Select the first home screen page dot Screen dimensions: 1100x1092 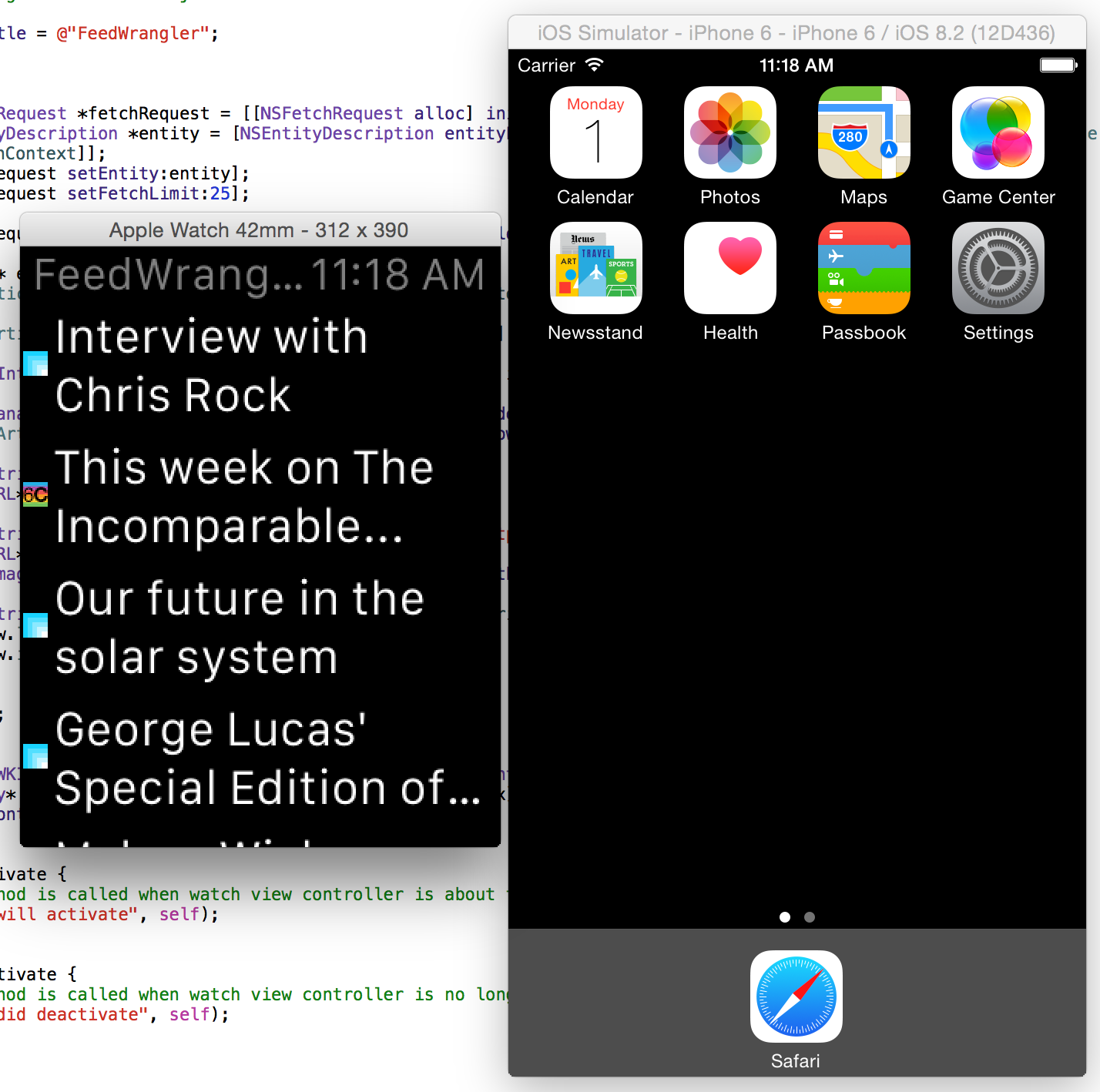tap(785, 917)
